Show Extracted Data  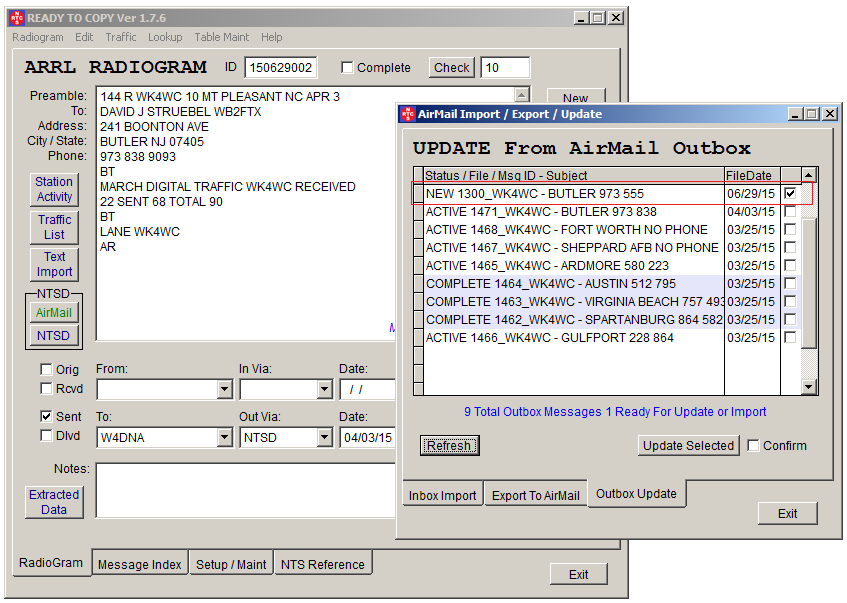(54, 502)
